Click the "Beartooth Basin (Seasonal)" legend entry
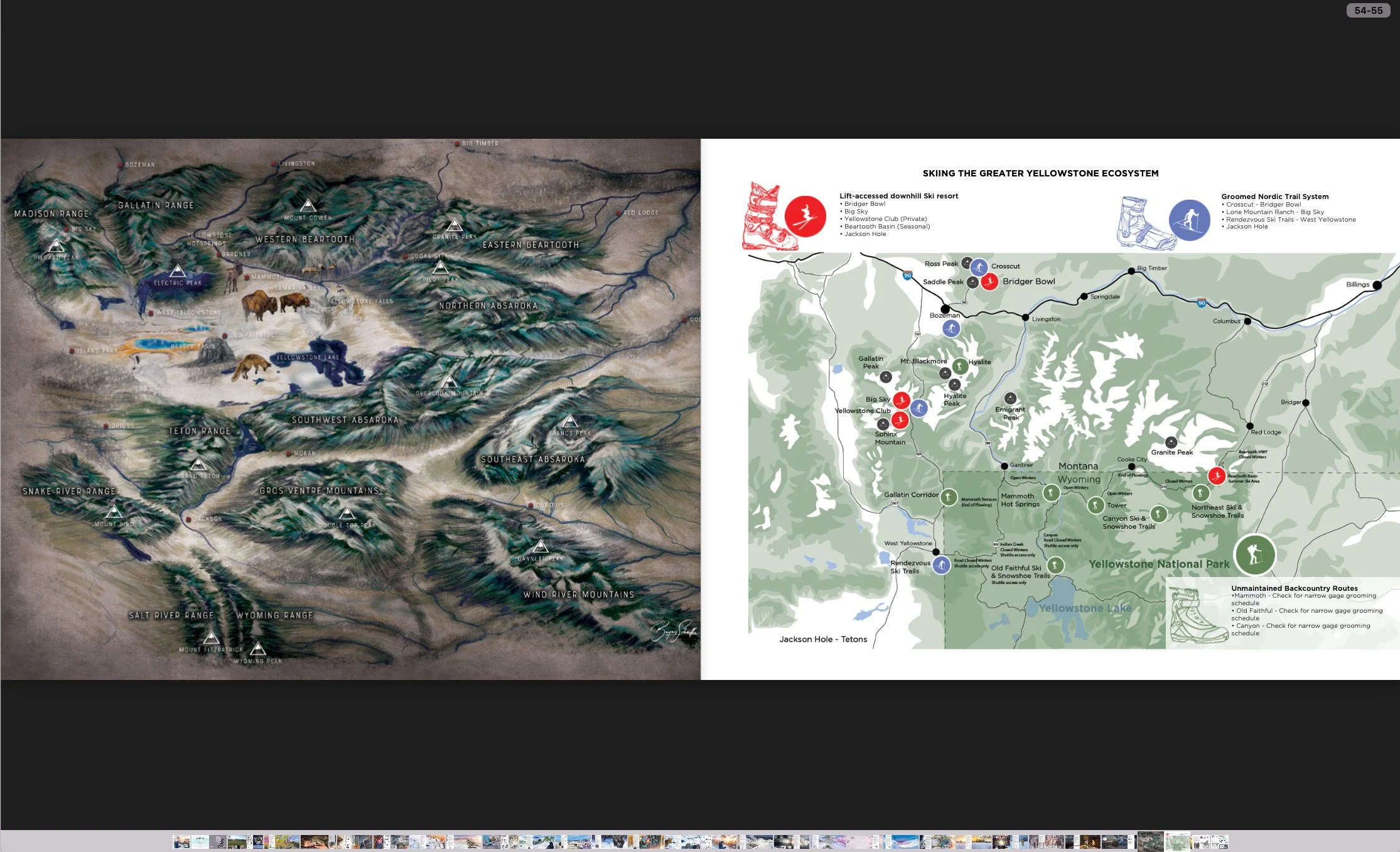The width and height of the screenshot is (1400, 852). pos(887,227)
